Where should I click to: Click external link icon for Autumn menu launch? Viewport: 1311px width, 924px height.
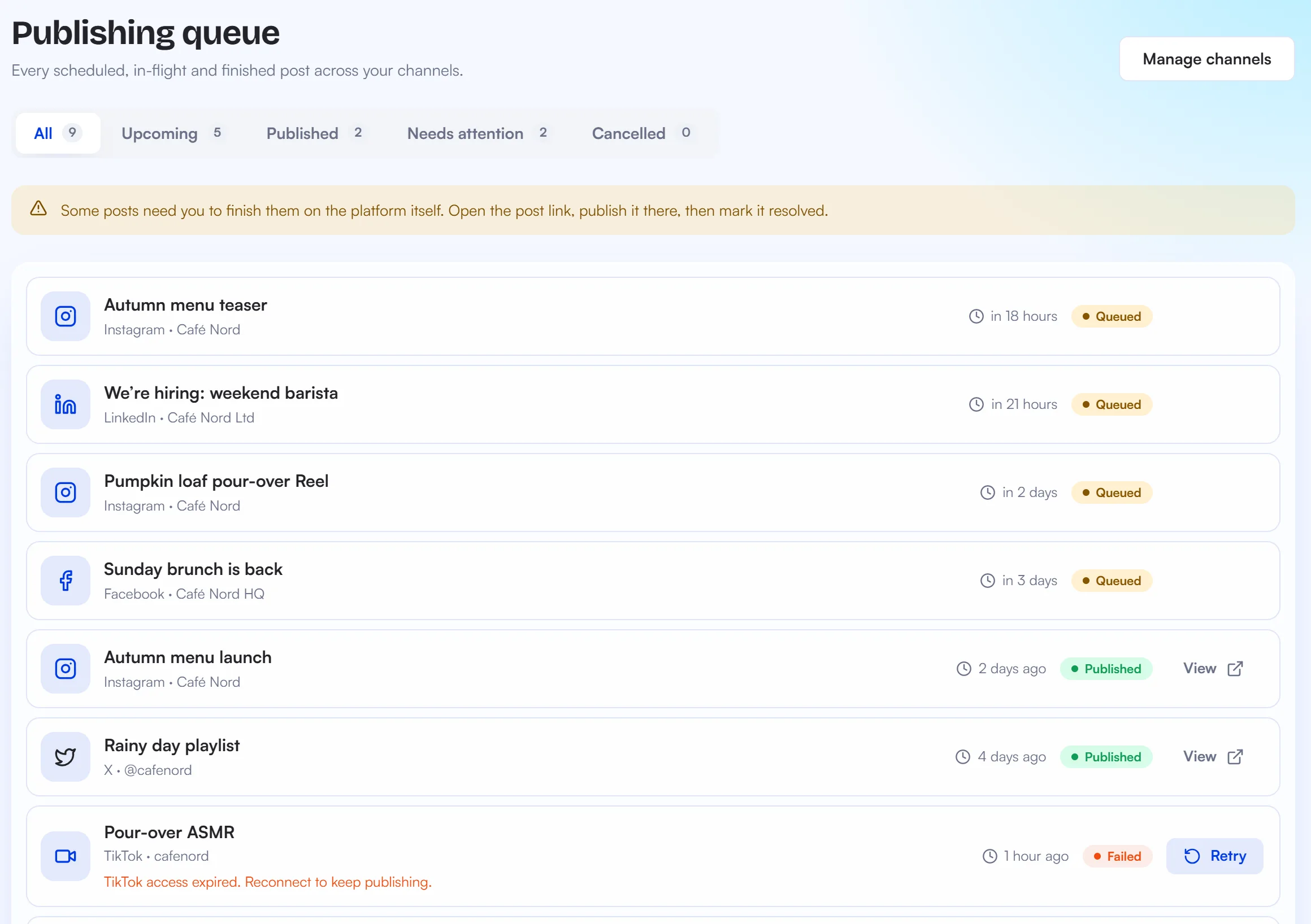pos(1235,668)
